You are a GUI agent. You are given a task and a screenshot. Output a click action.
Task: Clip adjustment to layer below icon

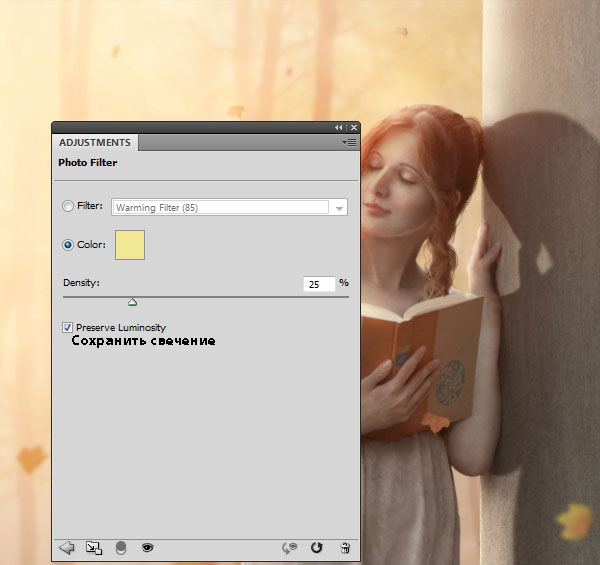point(121,548)
